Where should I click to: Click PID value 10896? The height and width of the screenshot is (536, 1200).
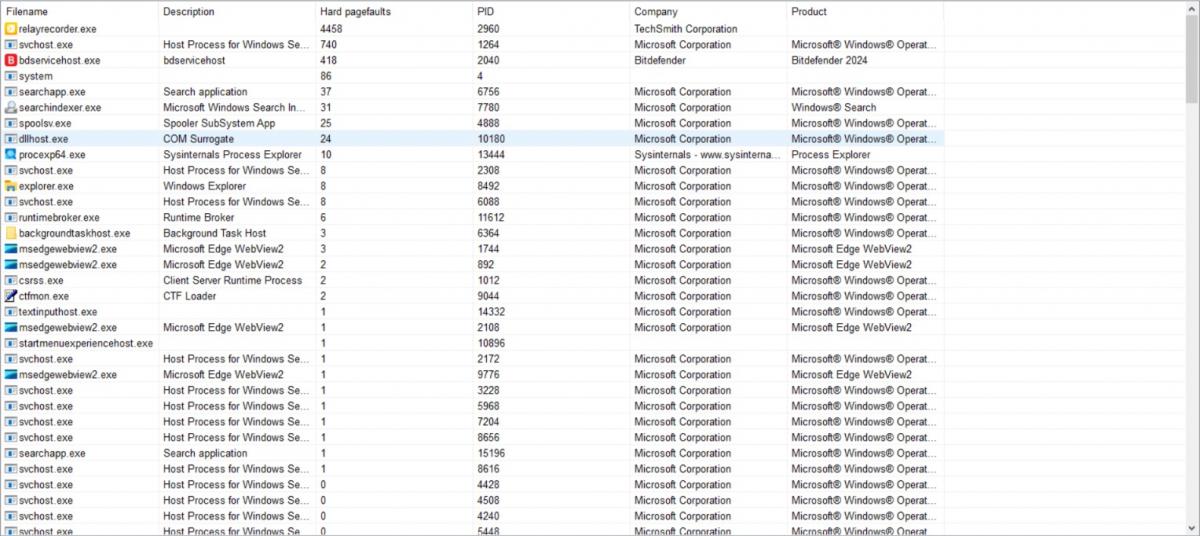click(491, 343)
